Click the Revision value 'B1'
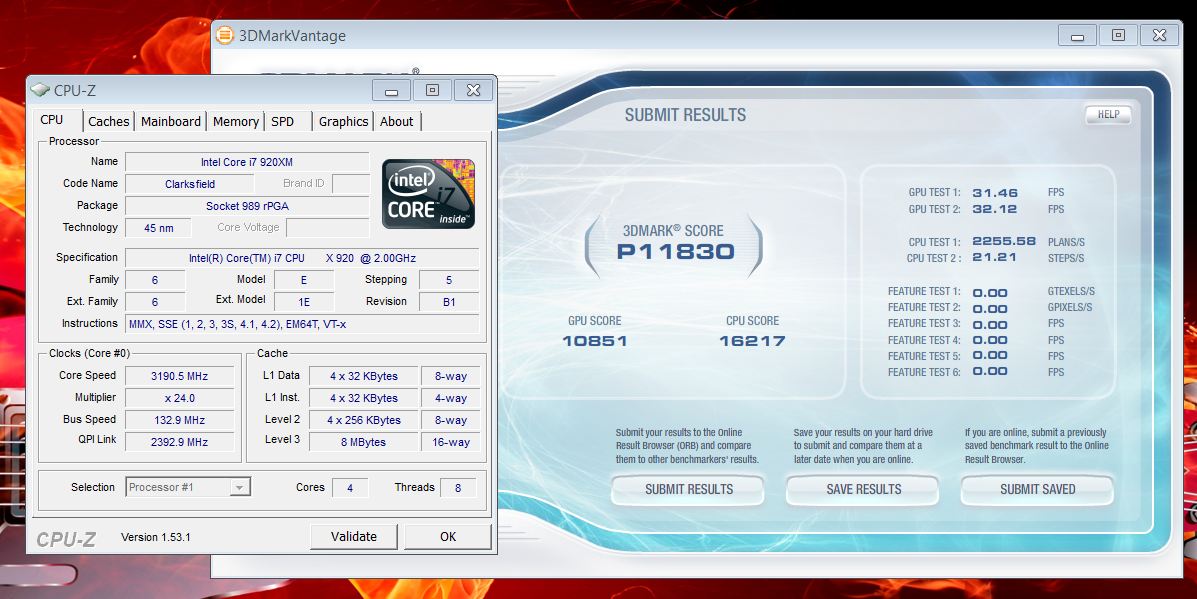Image resolution: width=1197 pixels, height=599 pixels. [x=449, y=302]
